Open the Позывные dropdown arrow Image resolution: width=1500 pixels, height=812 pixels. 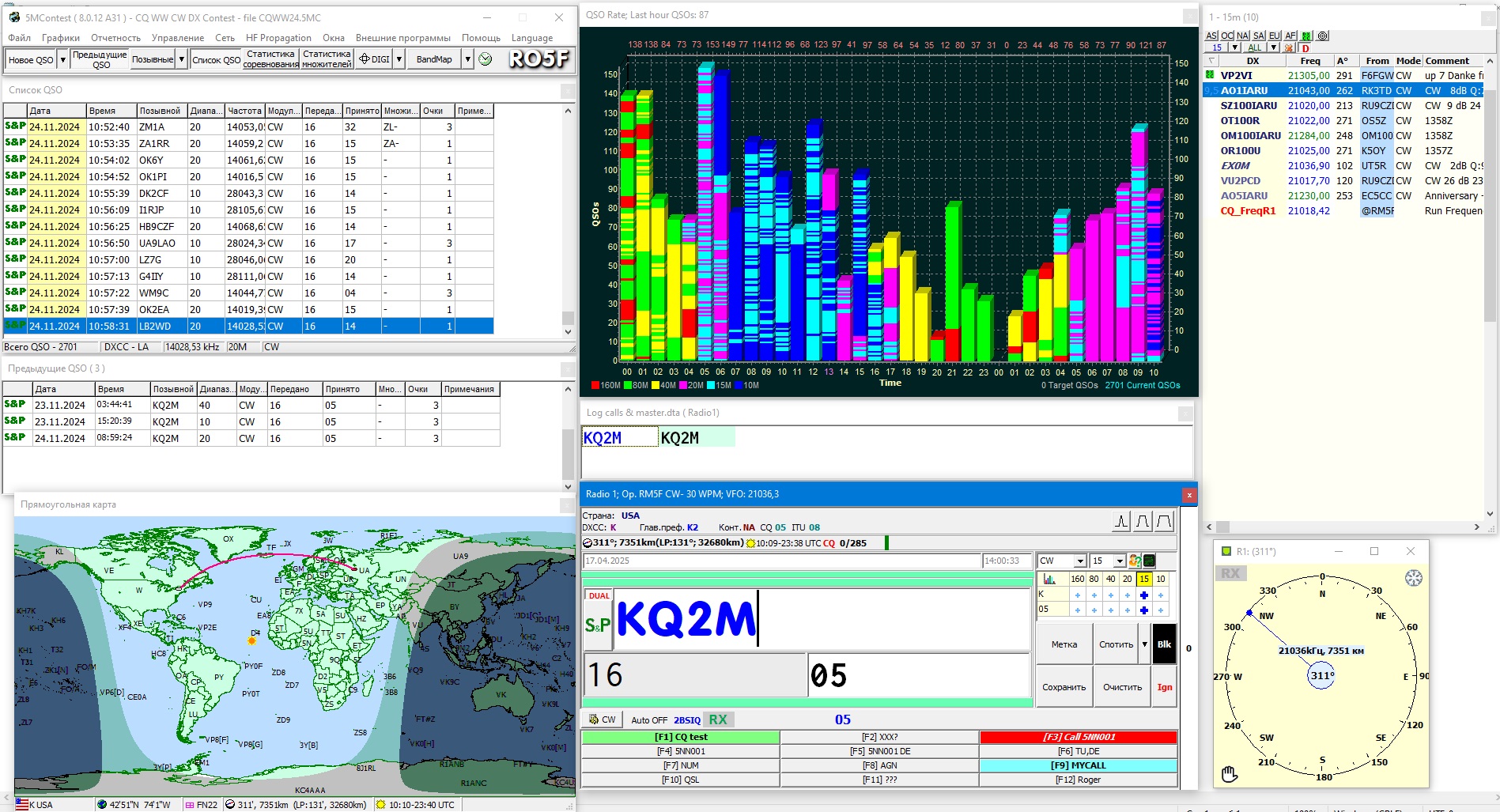[x=181, y=59]
